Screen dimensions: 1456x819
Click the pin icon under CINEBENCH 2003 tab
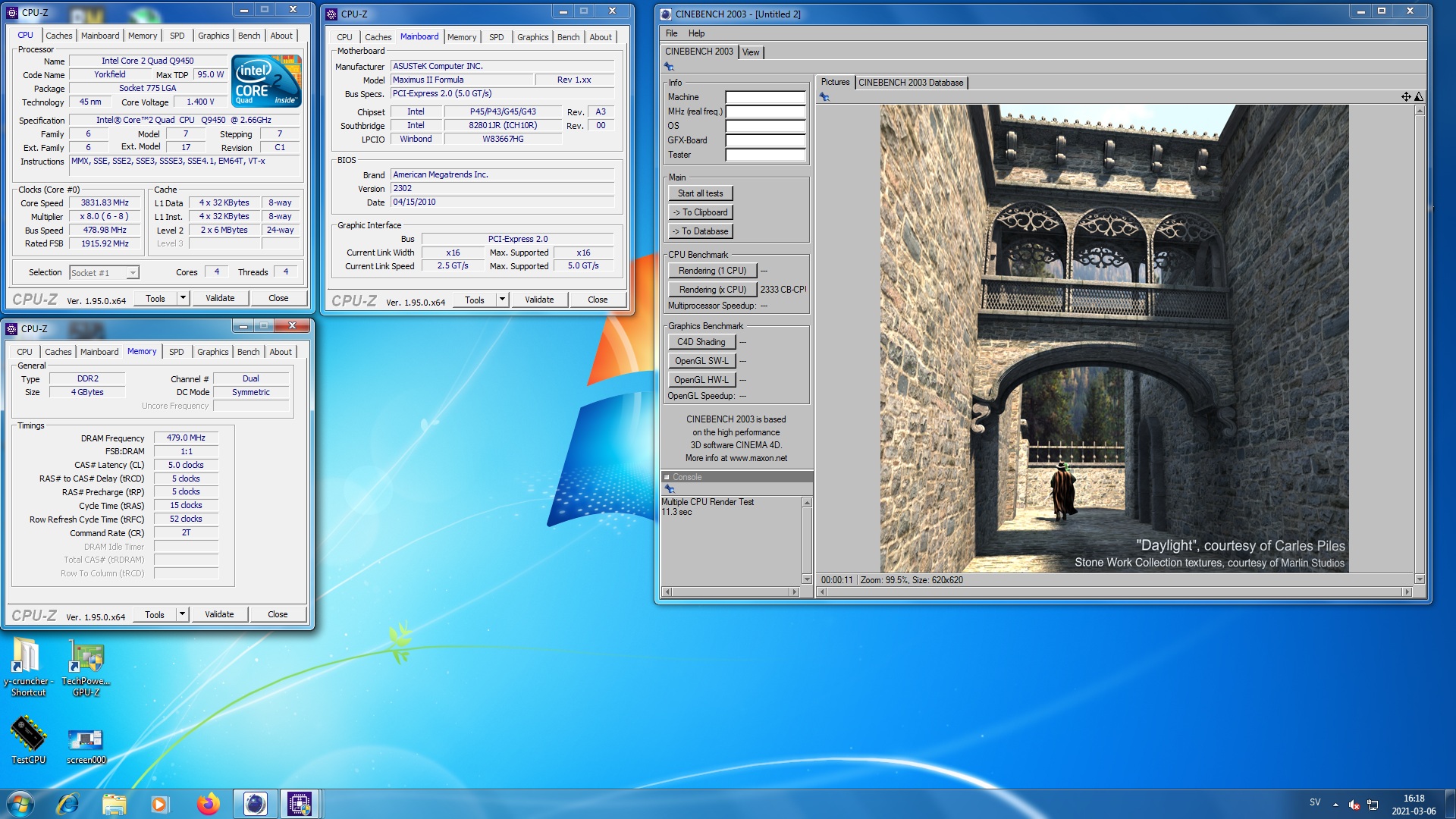669,67
